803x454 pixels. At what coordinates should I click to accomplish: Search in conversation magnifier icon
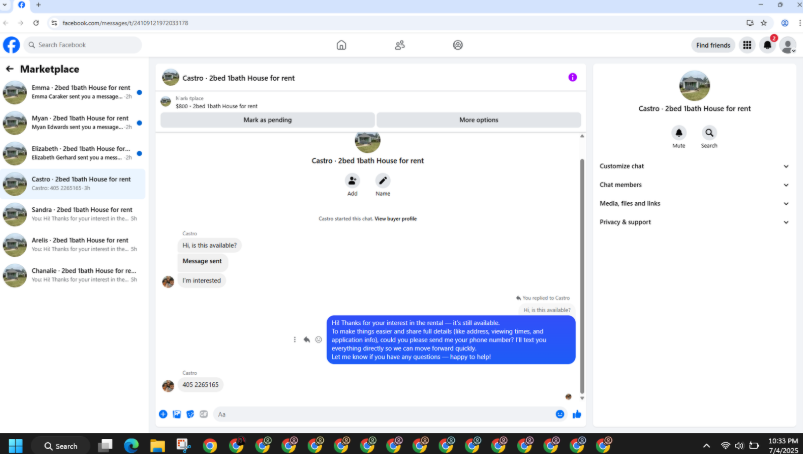(709, 133)
